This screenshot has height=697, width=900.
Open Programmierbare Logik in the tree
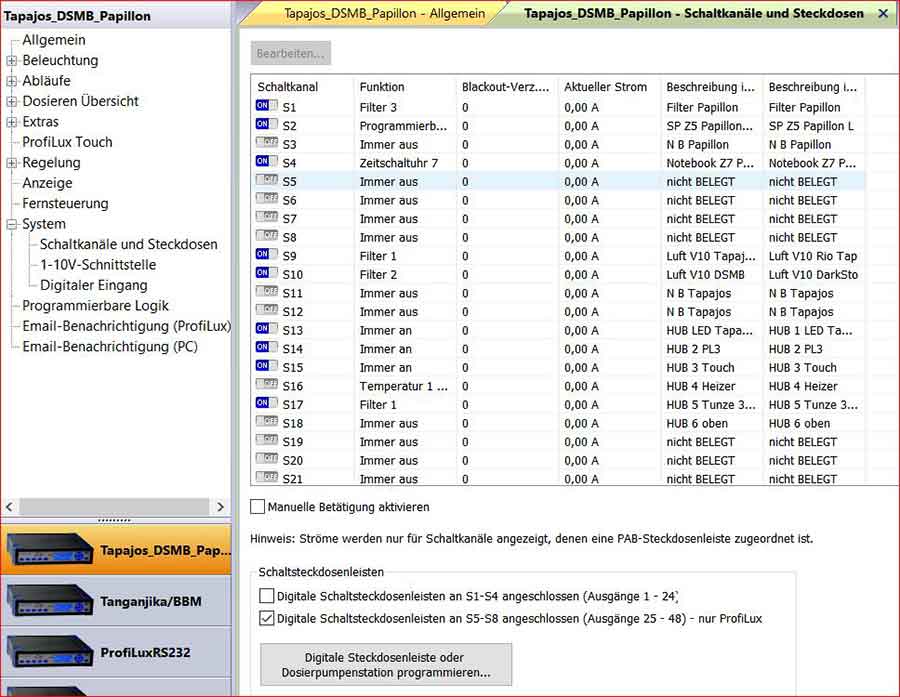[96, 306]
